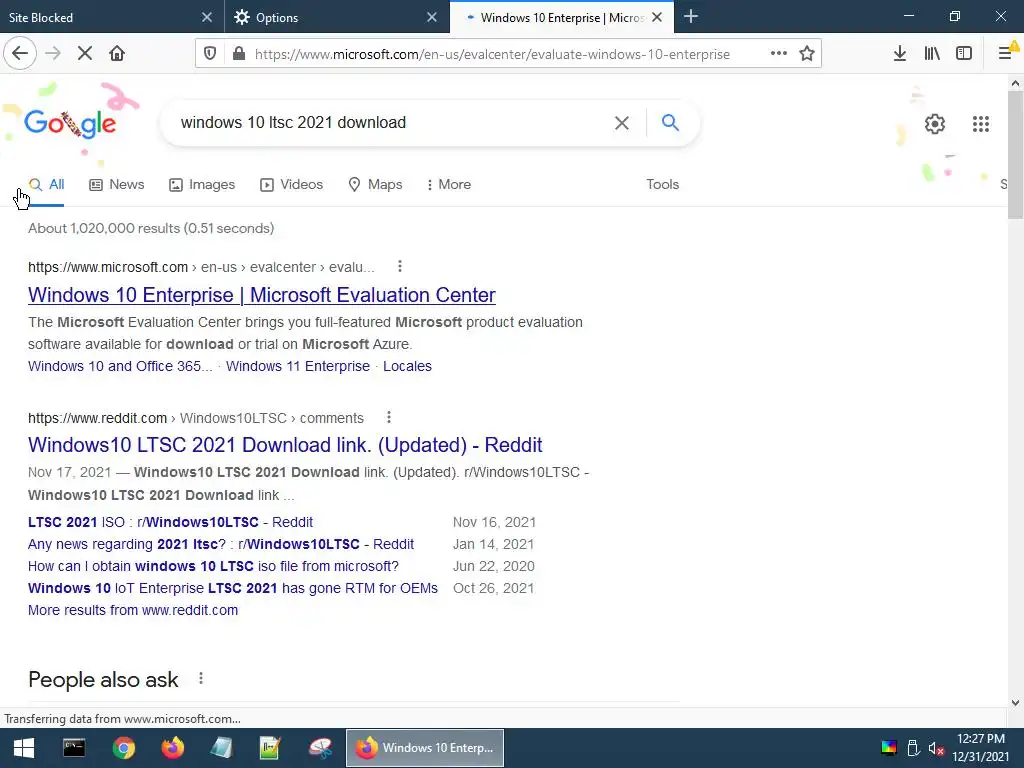Open the Library bookmarks and history icon
The image size is (1024, 768).
(x=932, y=54)
